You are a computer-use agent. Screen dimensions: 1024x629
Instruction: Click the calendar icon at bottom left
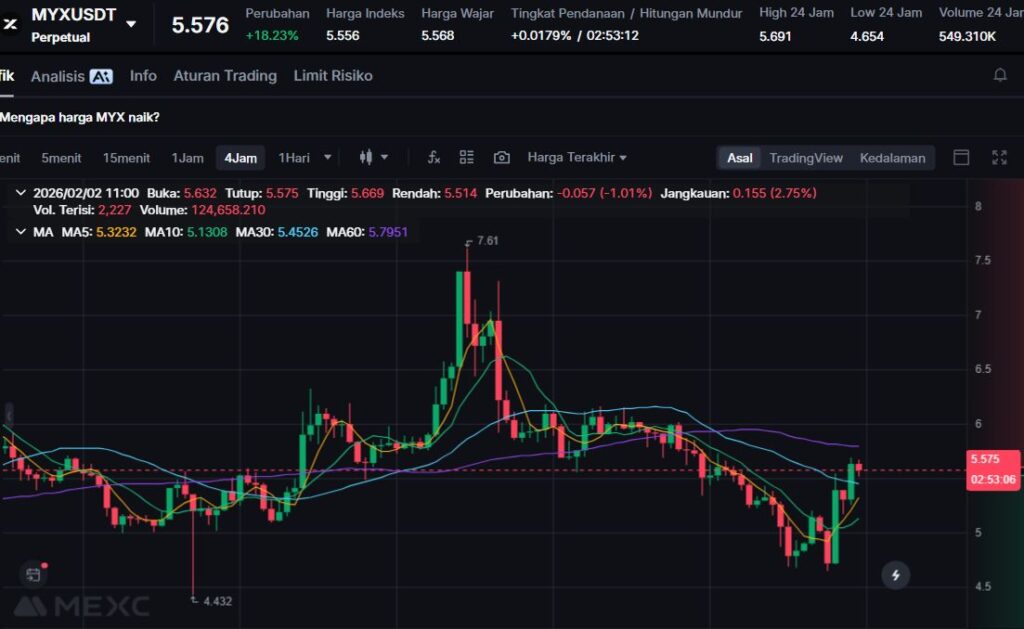coord(33,574)
